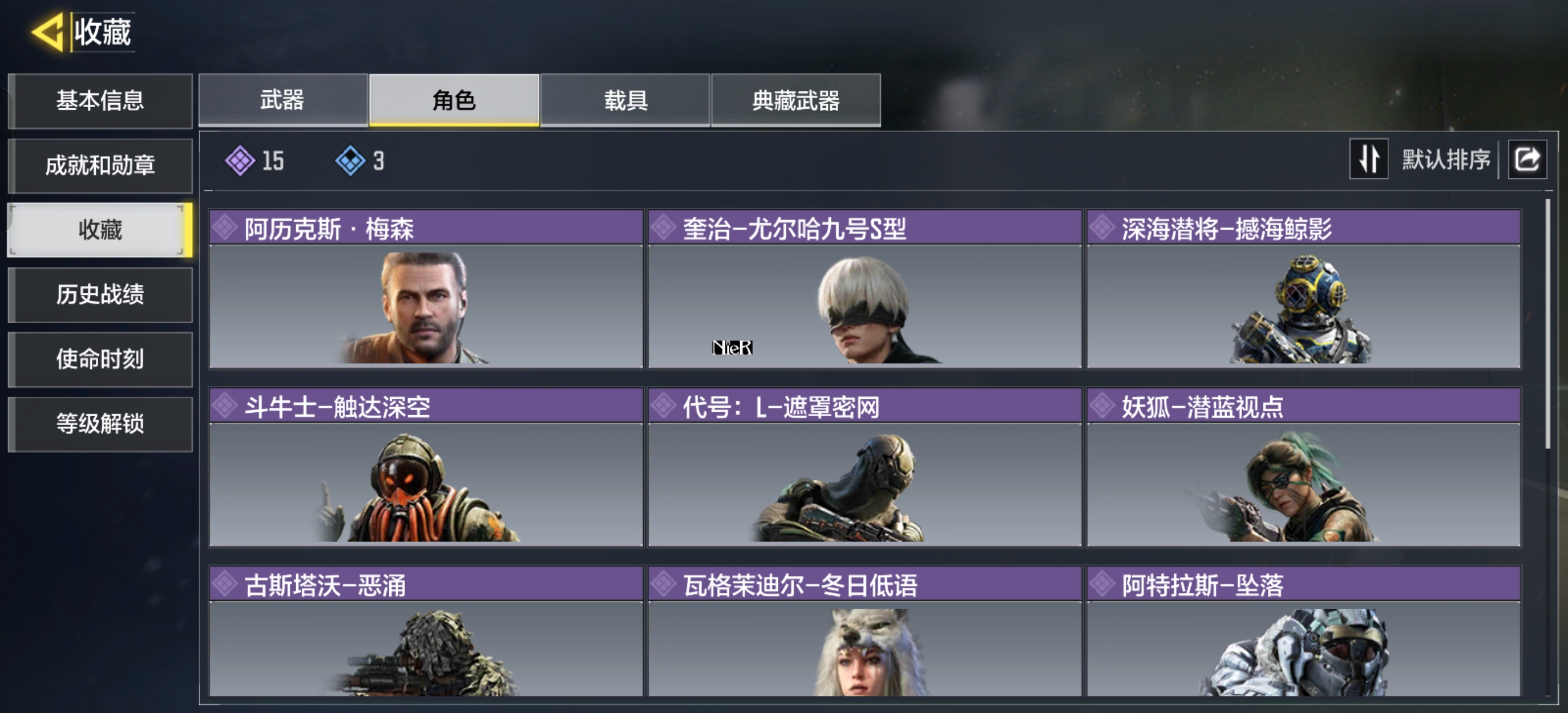Select the 瓦格茉迪尔-冬日低语 character card
The width and height of the screenshot is (1568, 713).
[x=865, y=631]
